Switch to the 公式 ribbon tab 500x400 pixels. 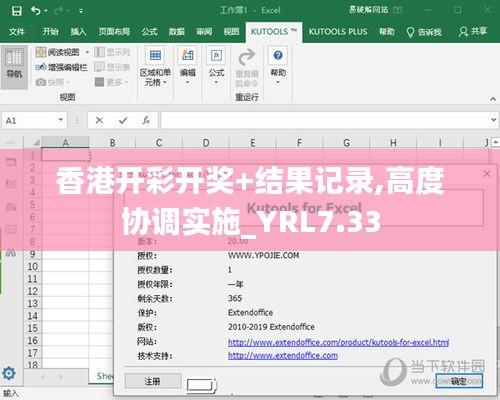[149, 32]
